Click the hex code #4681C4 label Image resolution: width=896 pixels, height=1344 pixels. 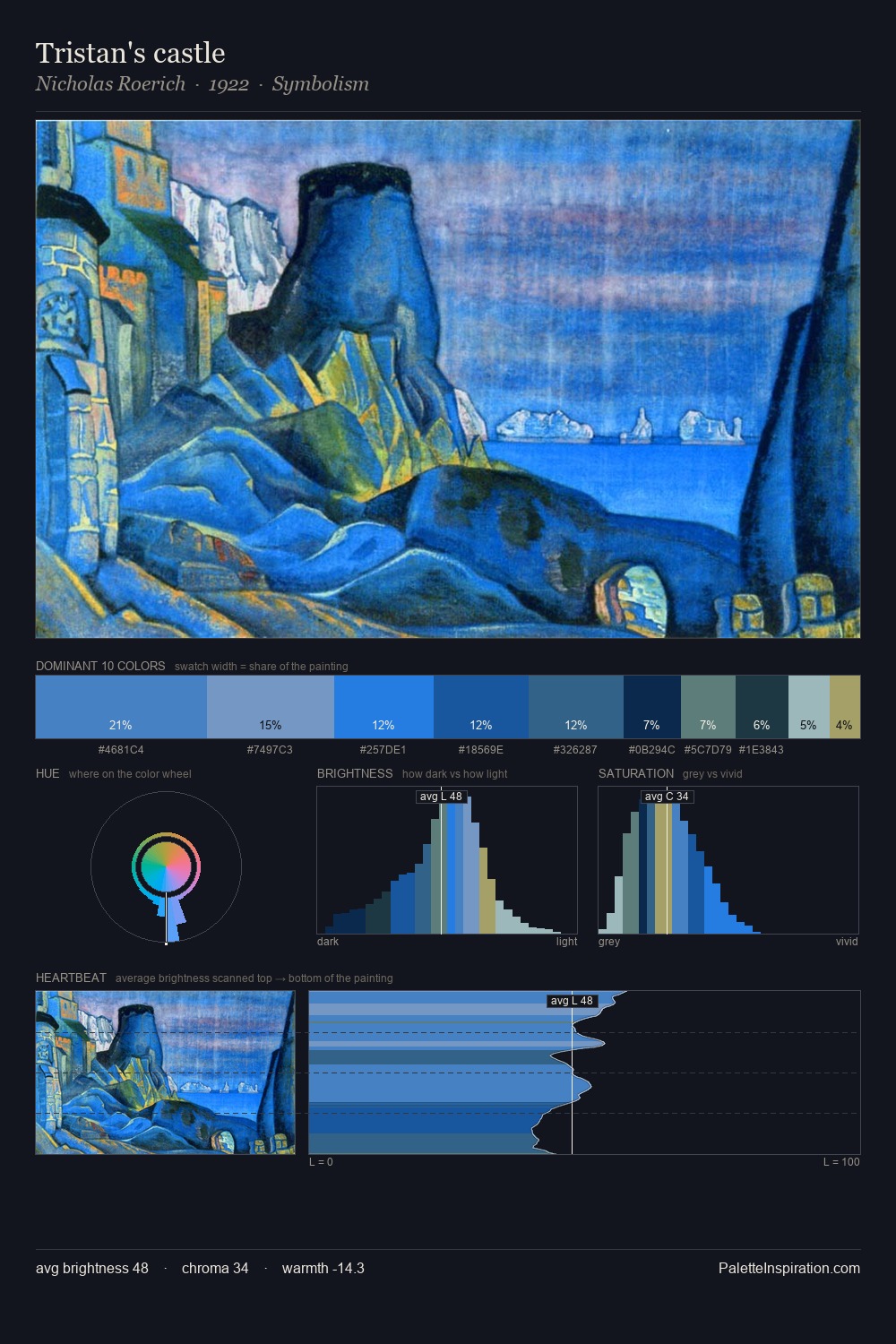point(121,749)
